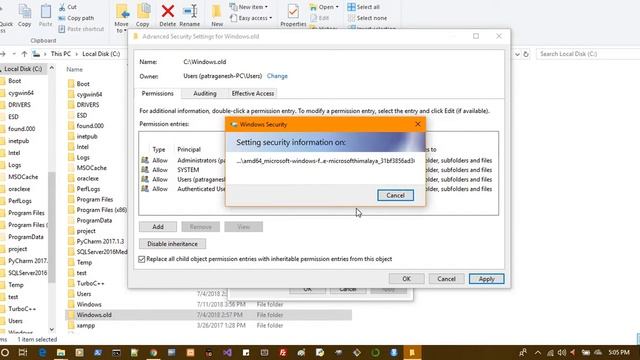Cancel the Windows Security progress dialog

tap(395, 195)
